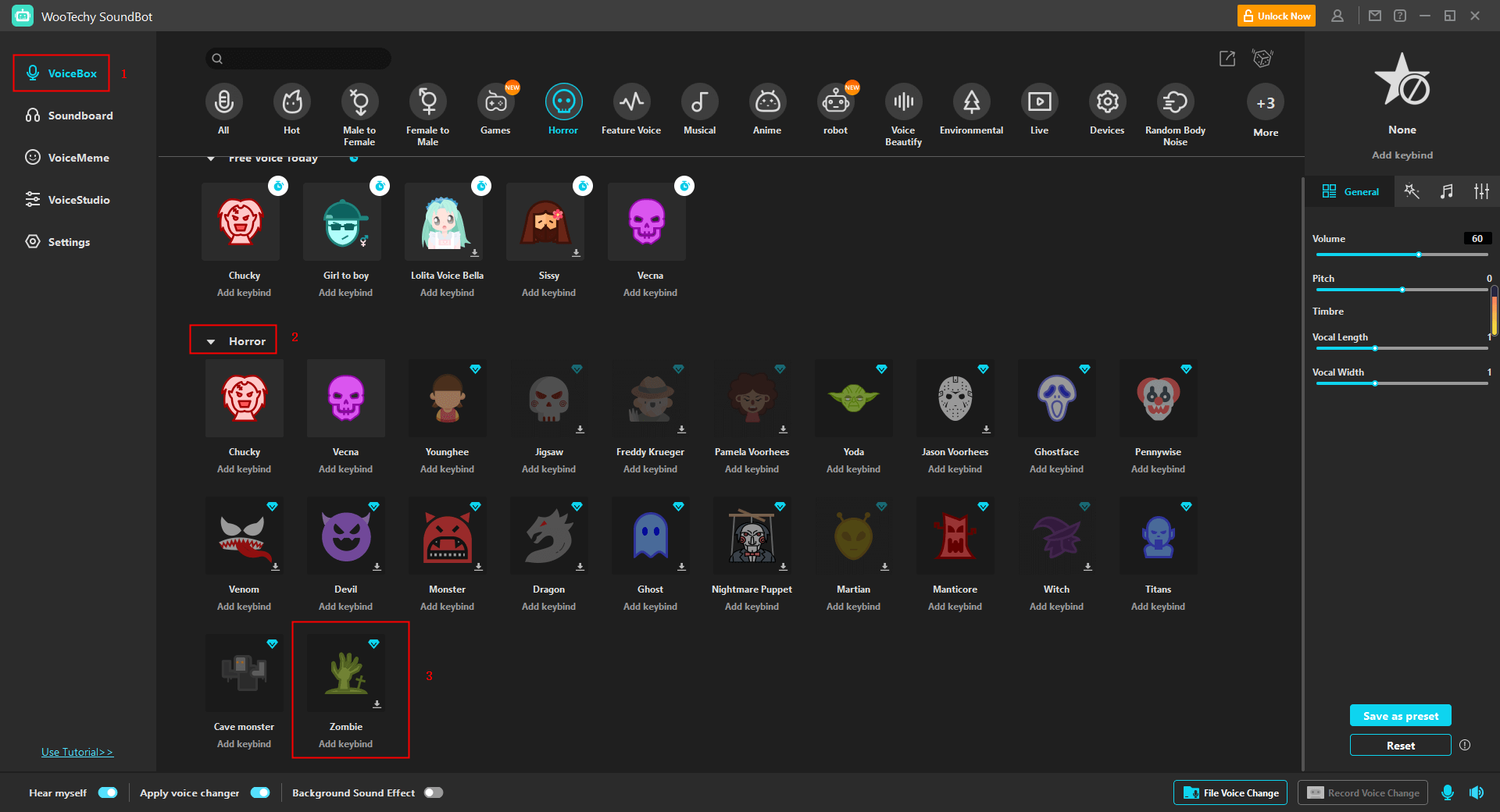Image resolution: width=1500 pixels, height=812 pixels.
Task: Click Add keybind under None voice
Action: pos(1402,155)
